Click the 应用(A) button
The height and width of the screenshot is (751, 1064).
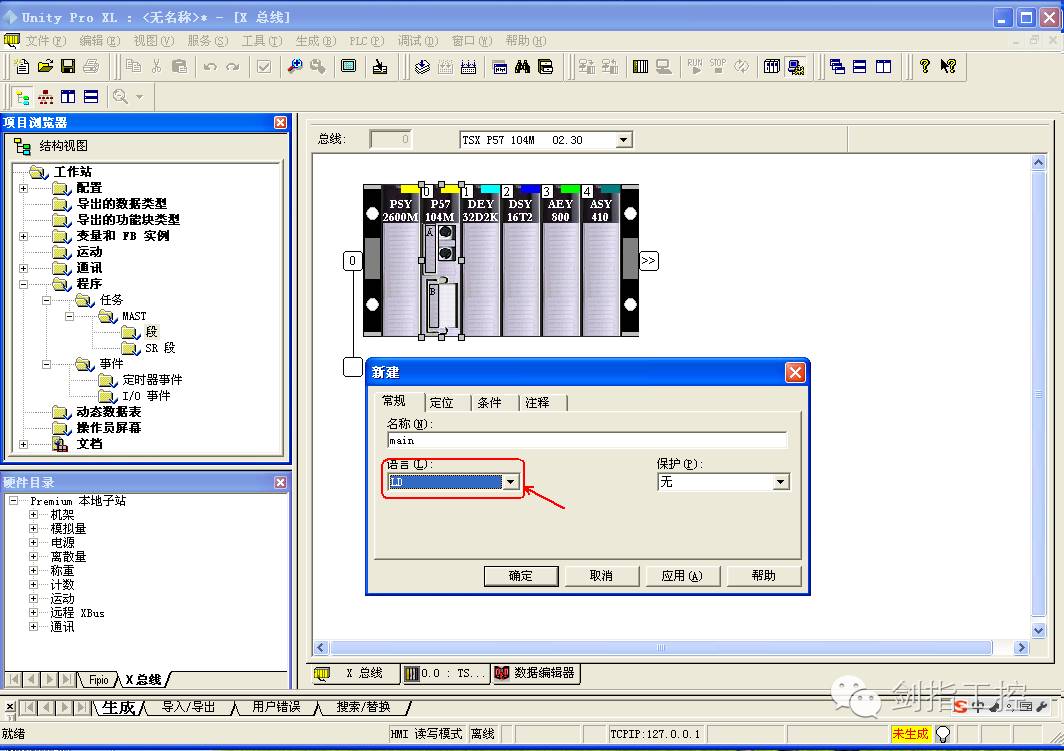tap(682, 576)
